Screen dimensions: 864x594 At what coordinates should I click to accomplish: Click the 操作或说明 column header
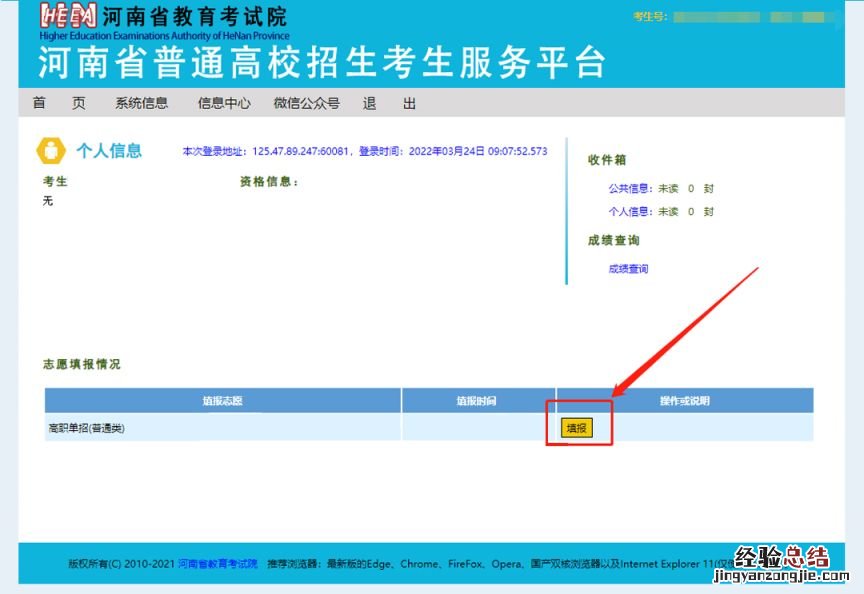684,401
